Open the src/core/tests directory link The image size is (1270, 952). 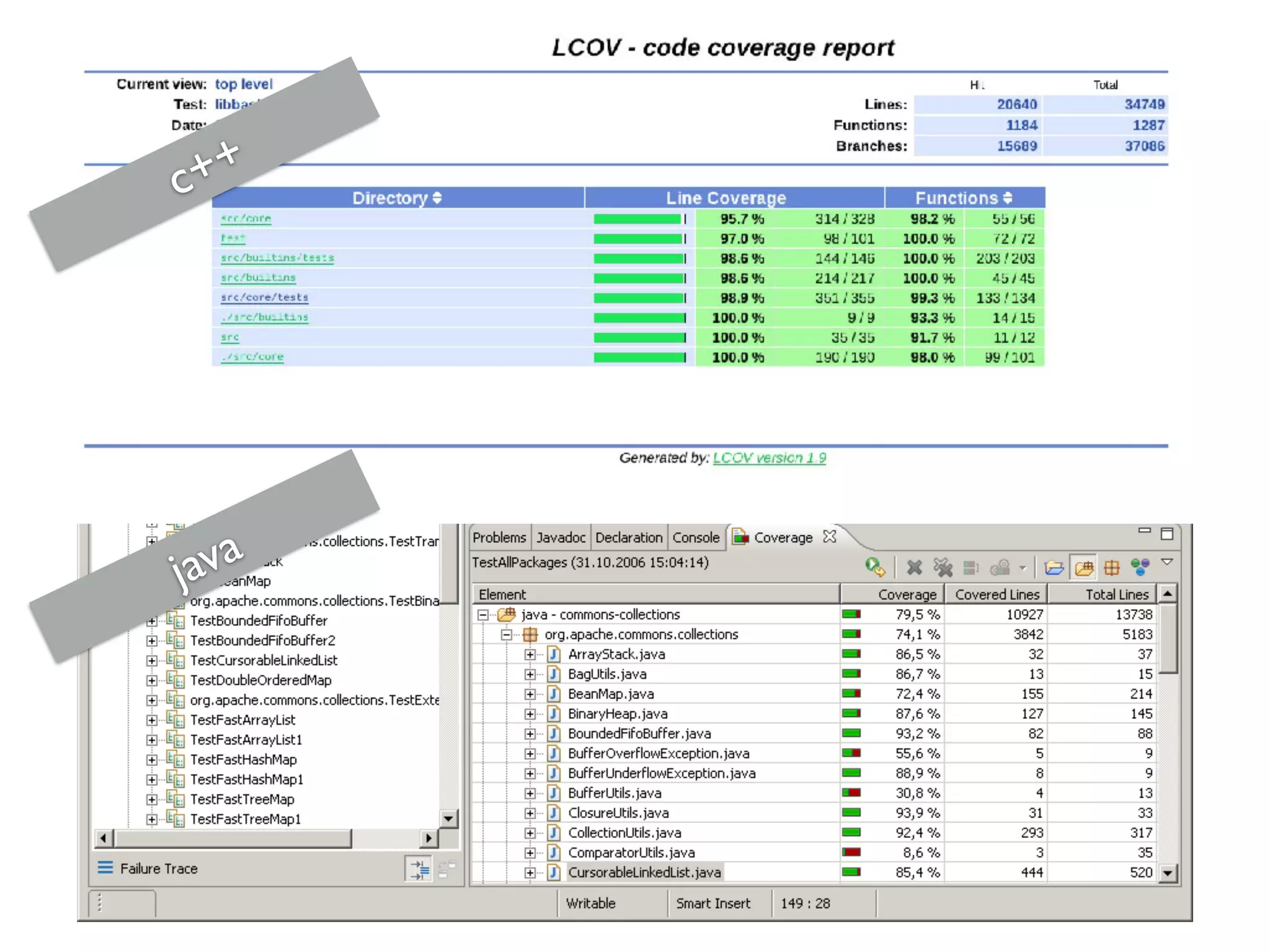click(x=264, y=297)
